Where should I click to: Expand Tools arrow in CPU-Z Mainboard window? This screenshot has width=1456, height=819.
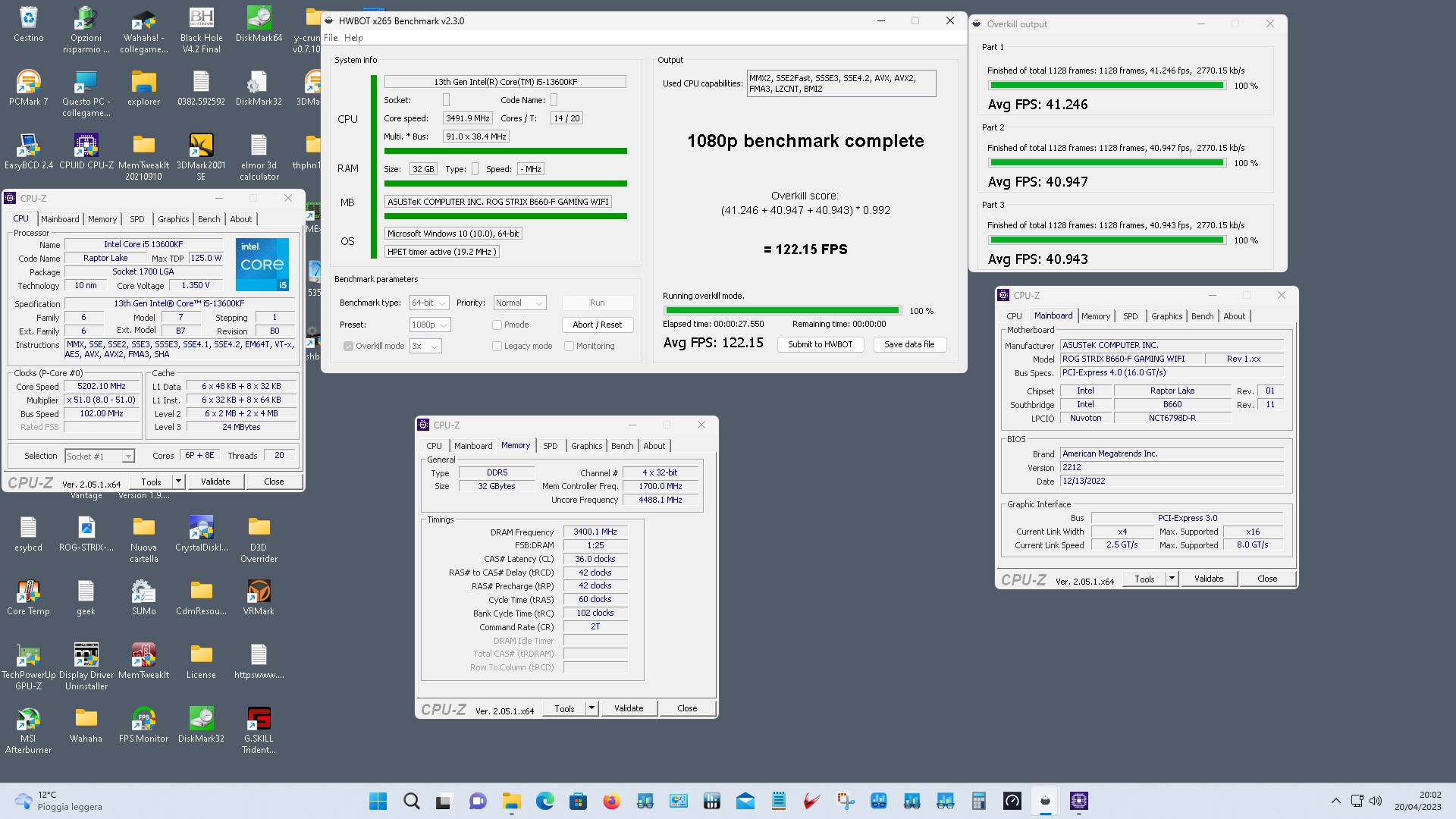(x=1172, y=579)
